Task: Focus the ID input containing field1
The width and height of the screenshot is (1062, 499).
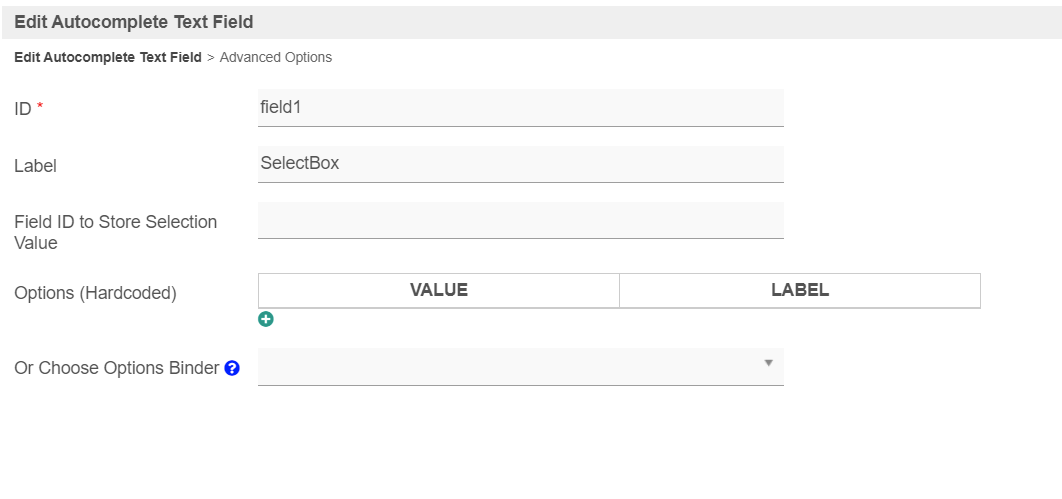Action: click(x=520, y=107)
